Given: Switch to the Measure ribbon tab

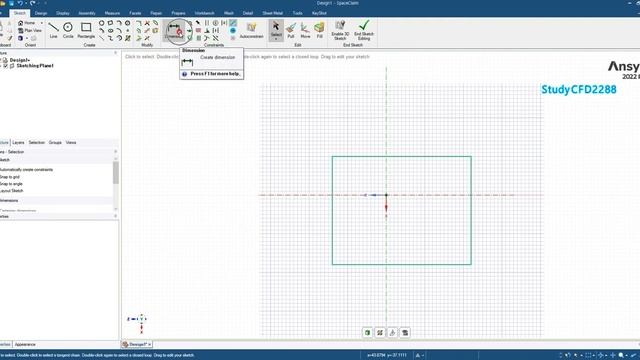Looking at the screenshot, I should coord(112,13).
